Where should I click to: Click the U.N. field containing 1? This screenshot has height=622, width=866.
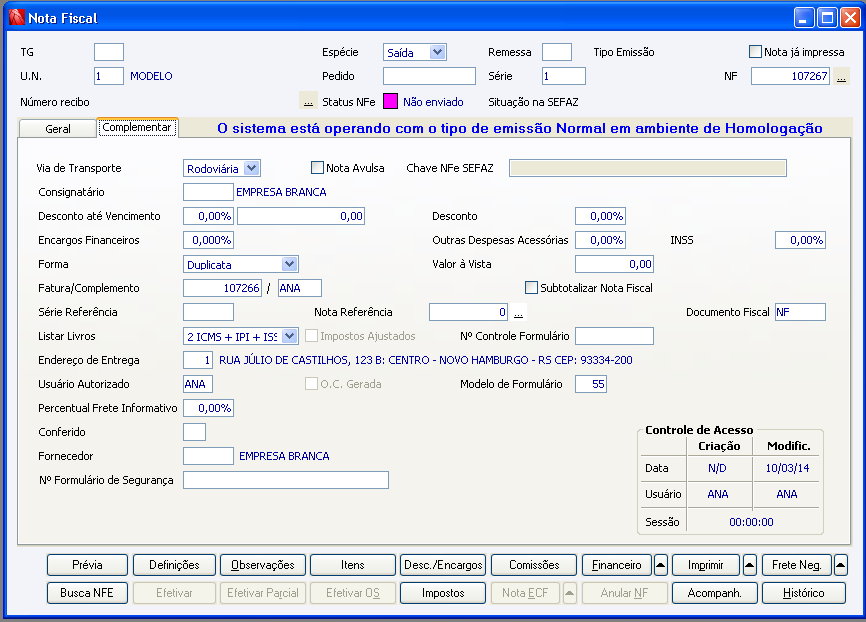[109, 76]
